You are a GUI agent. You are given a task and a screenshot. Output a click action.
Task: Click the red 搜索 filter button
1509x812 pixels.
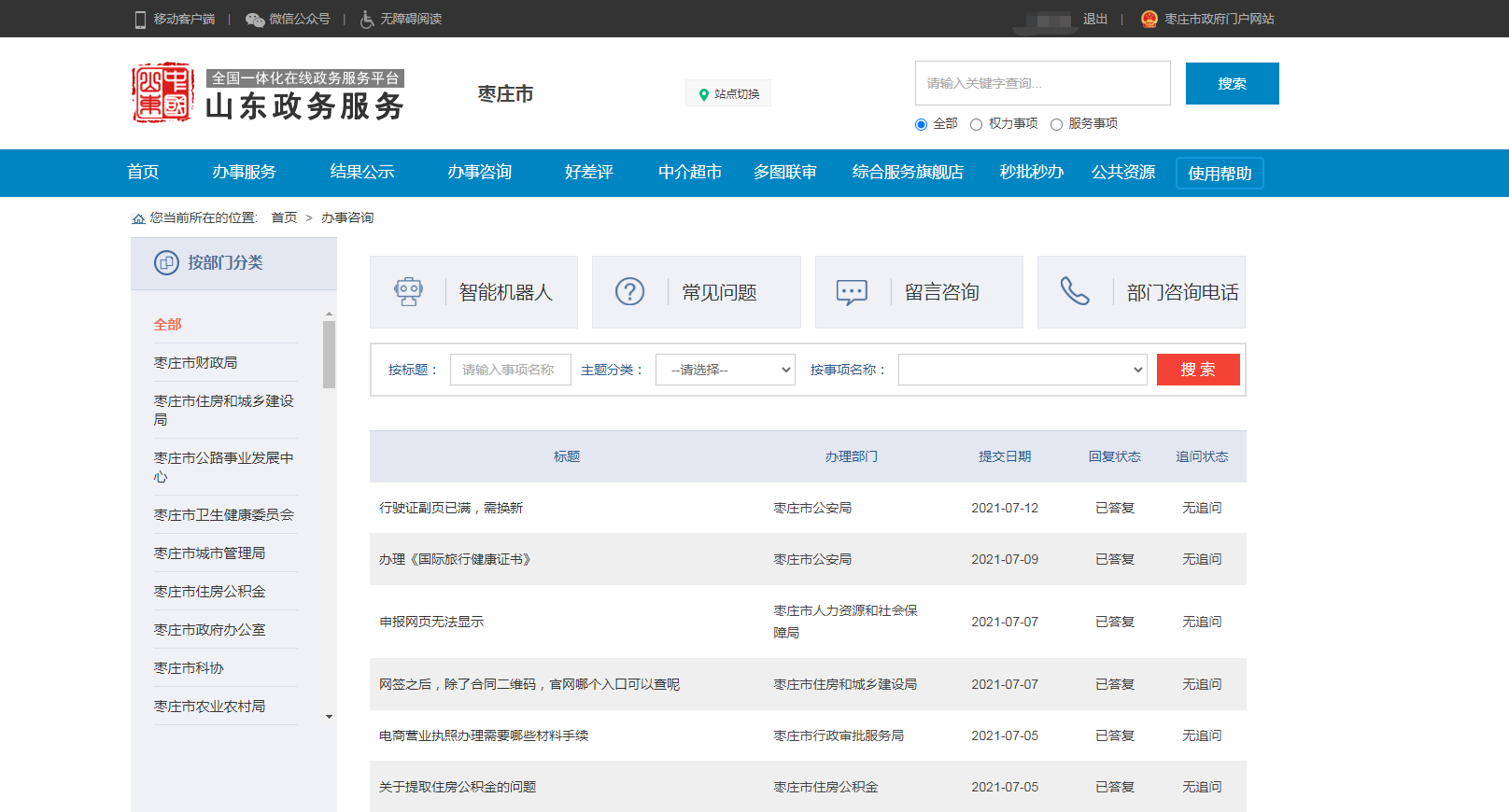coord(1197,370)
